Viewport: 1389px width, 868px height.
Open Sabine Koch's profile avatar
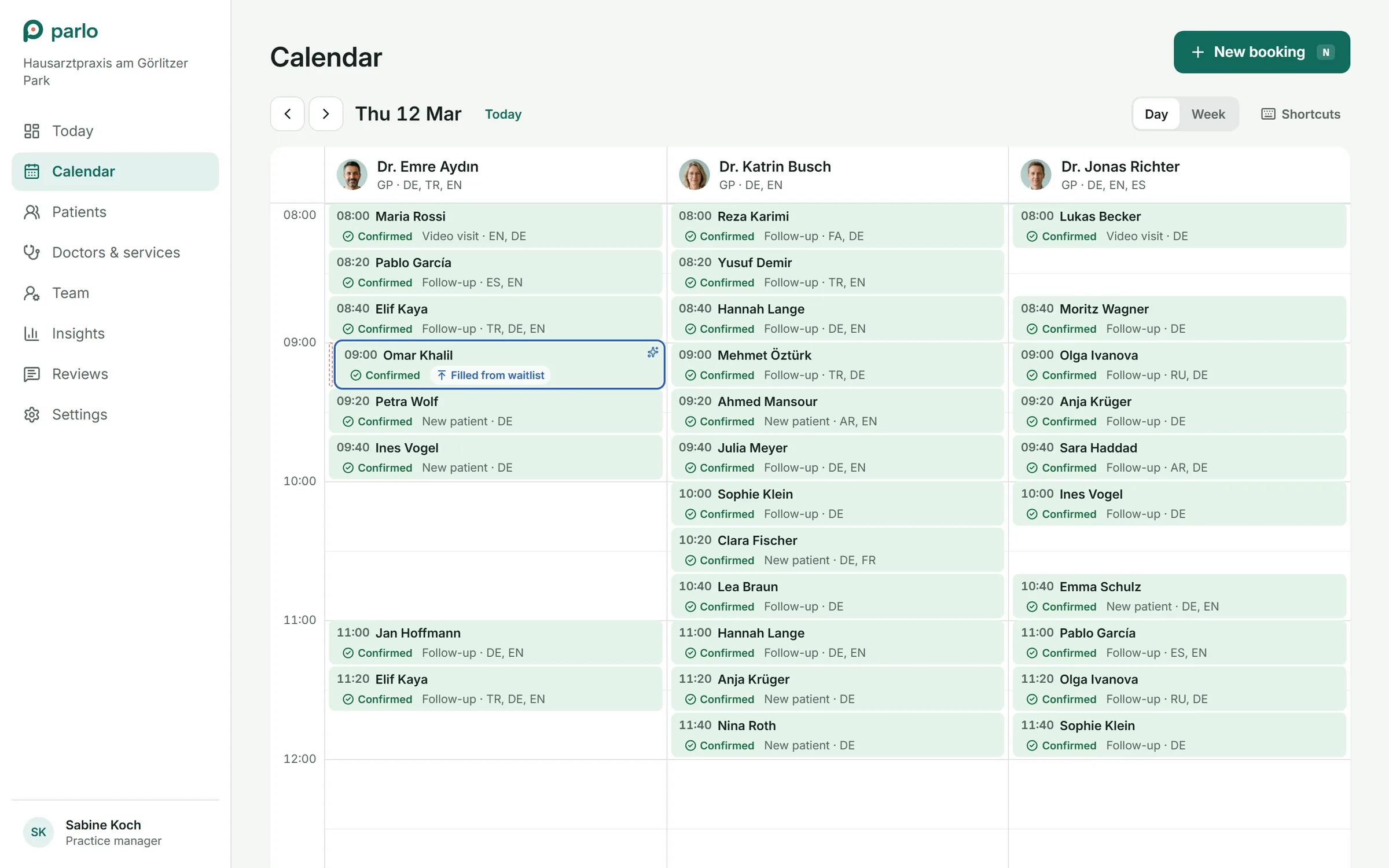pos(39,832)
